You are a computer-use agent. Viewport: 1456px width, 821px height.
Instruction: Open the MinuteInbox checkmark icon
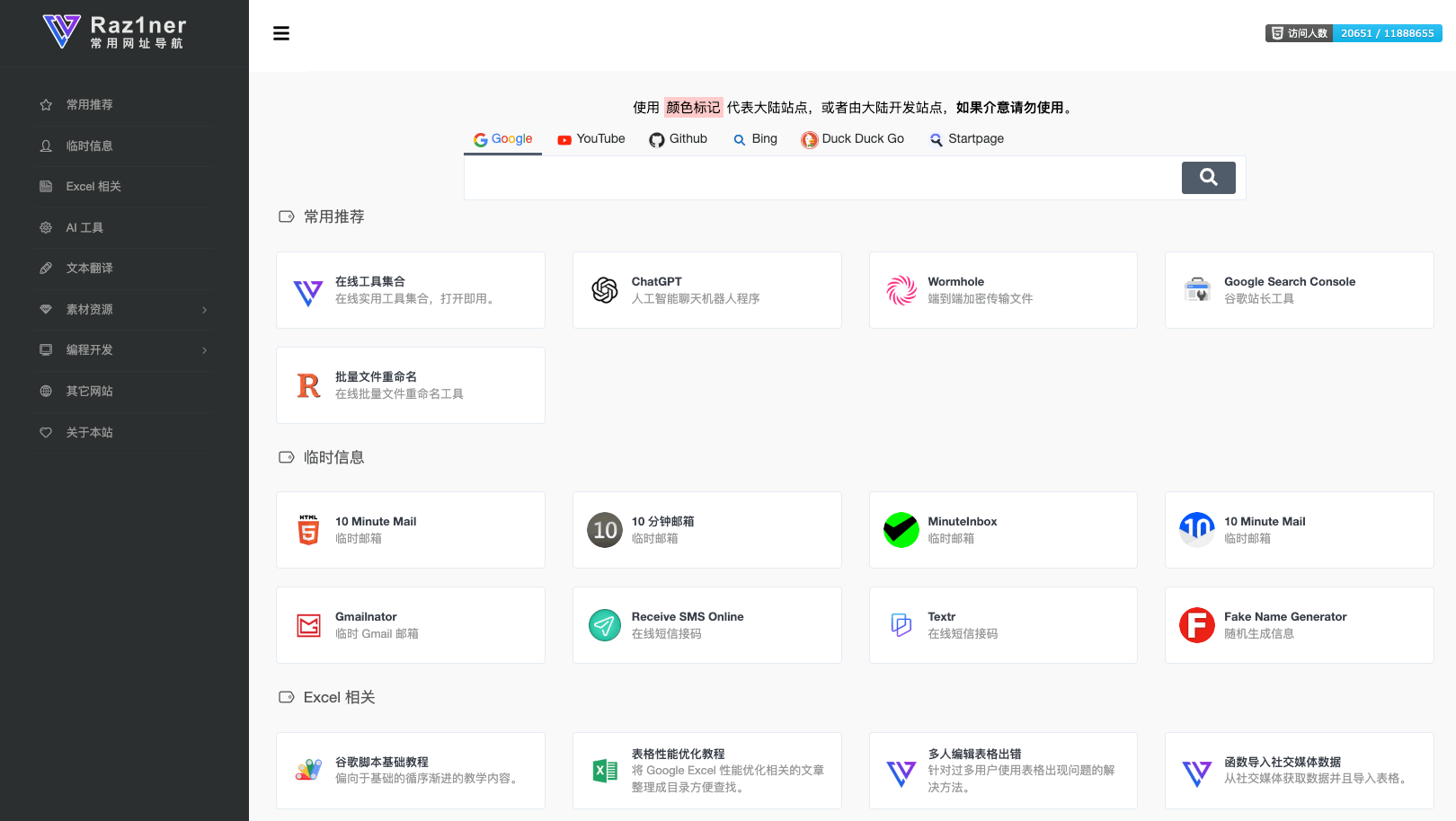(901, 530)
